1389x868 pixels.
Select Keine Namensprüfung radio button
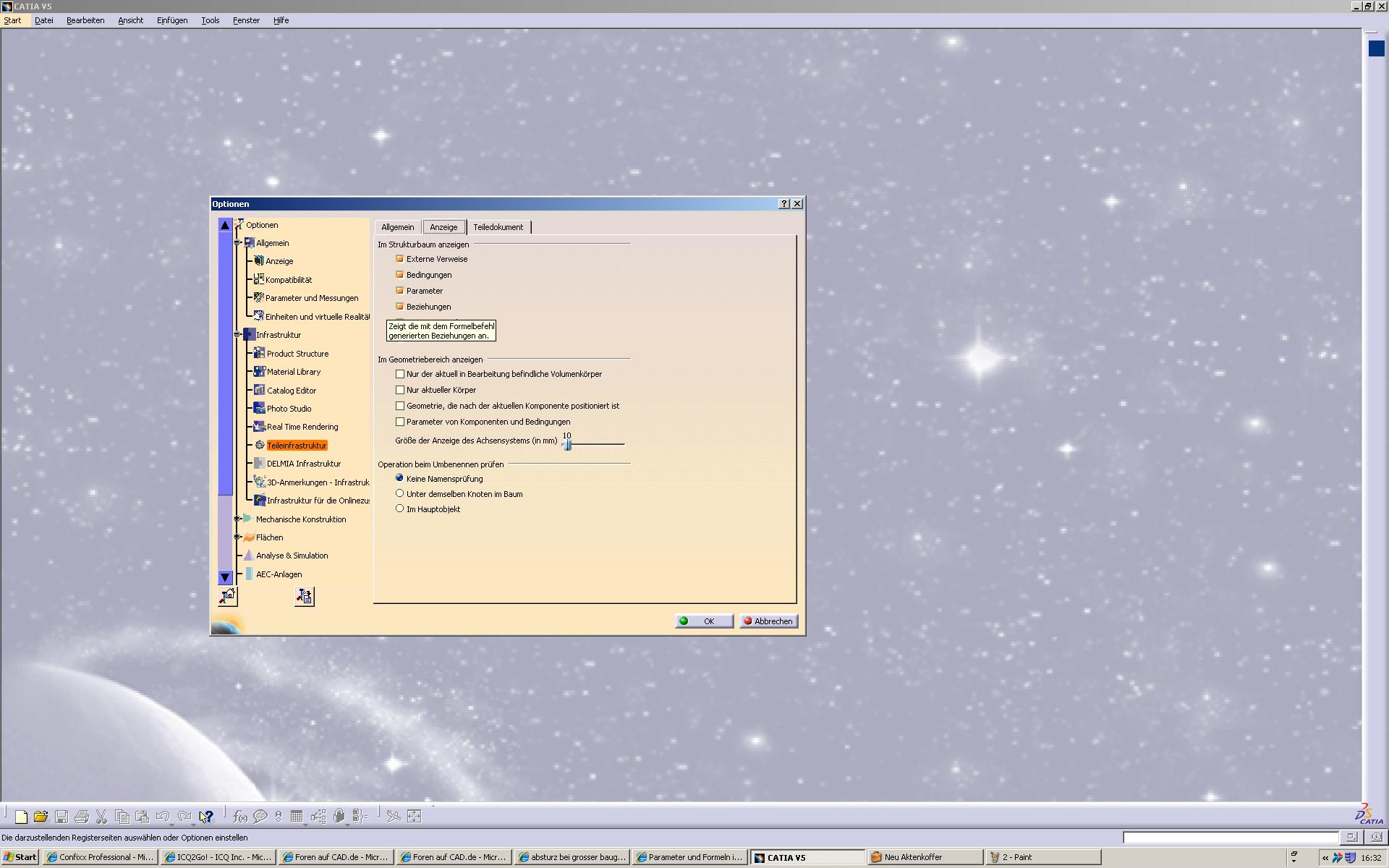tap(399, 478)
